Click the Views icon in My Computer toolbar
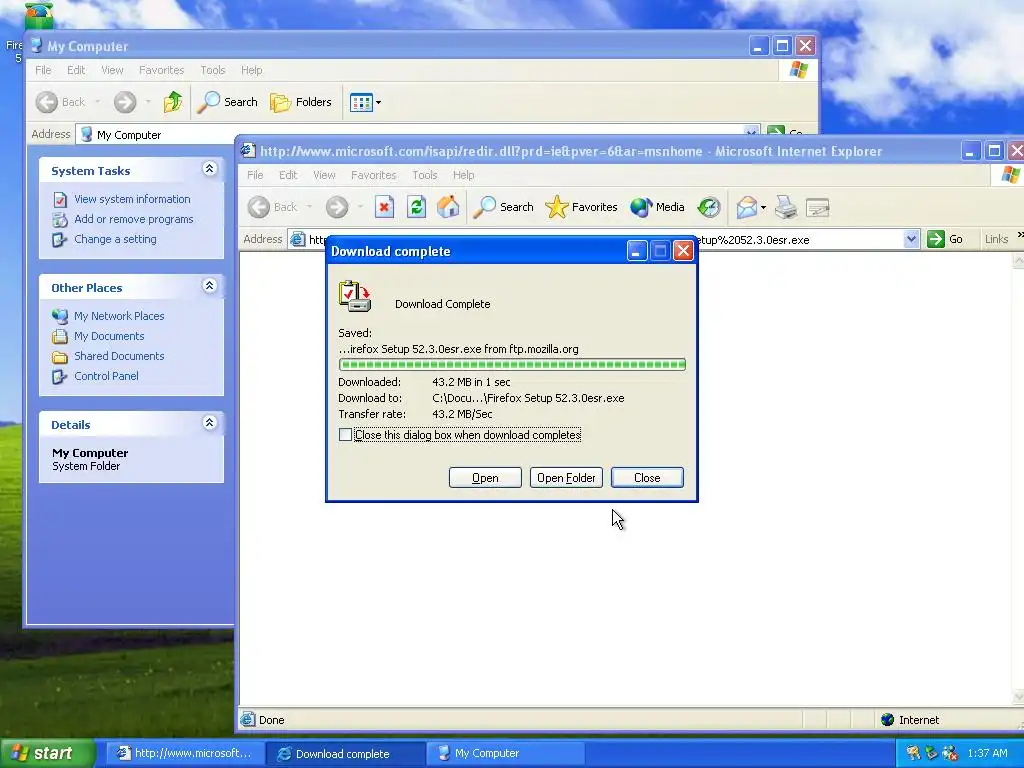Viewport: 1024px width, 768px height. pos(360,103)
